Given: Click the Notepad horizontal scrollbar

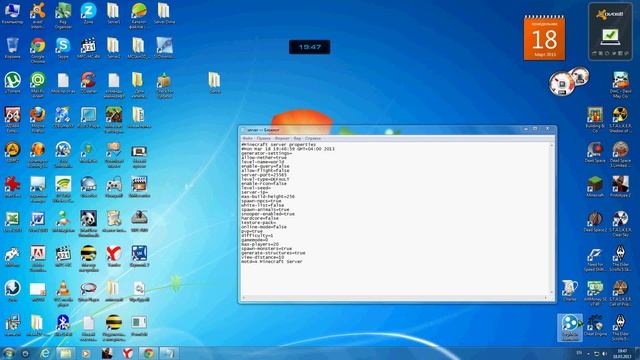Looking at the screenshot, I should tap(395, 298).
